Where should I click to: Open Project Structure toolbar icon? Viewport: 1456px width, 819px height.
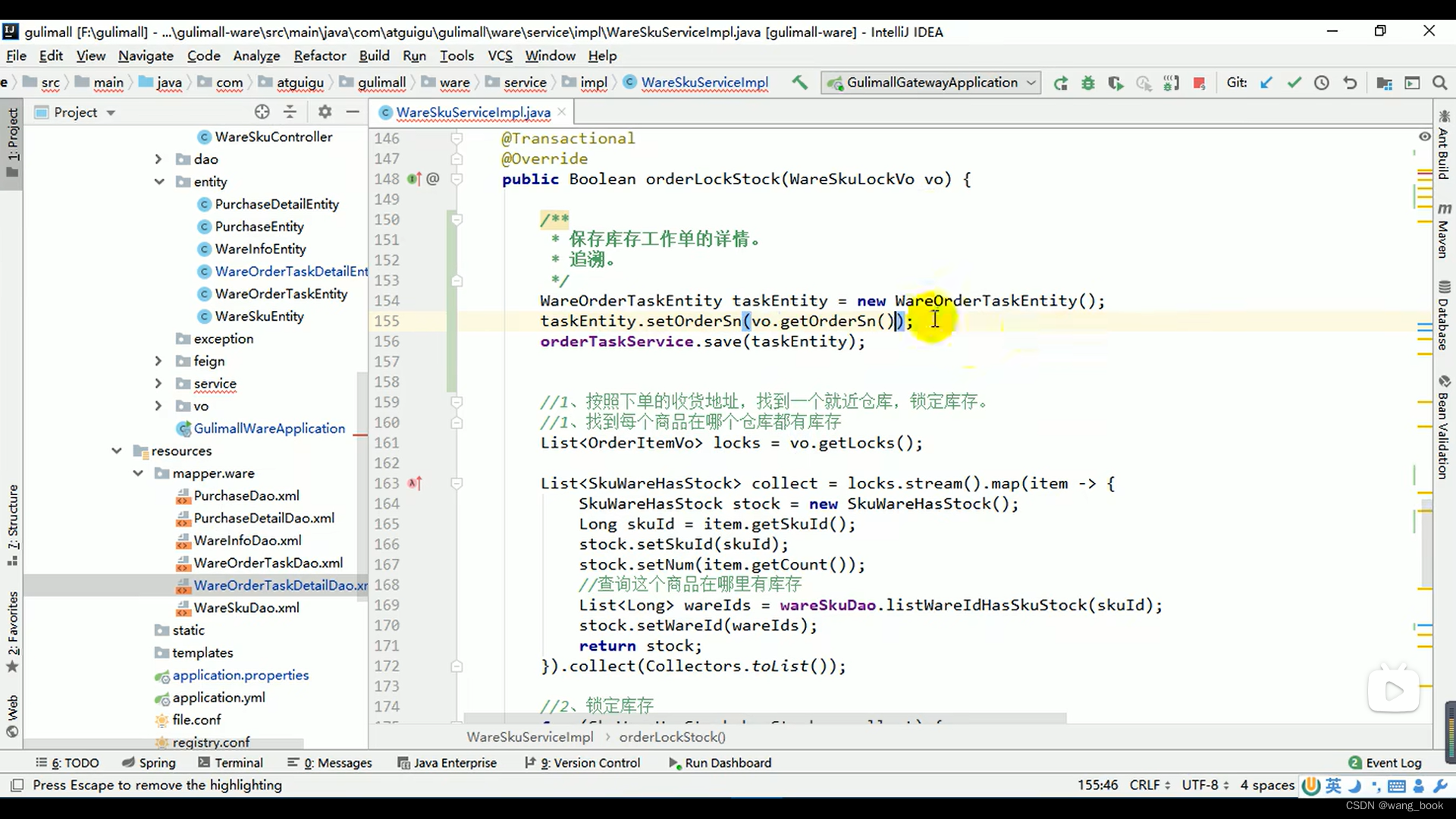(1384, 83)
